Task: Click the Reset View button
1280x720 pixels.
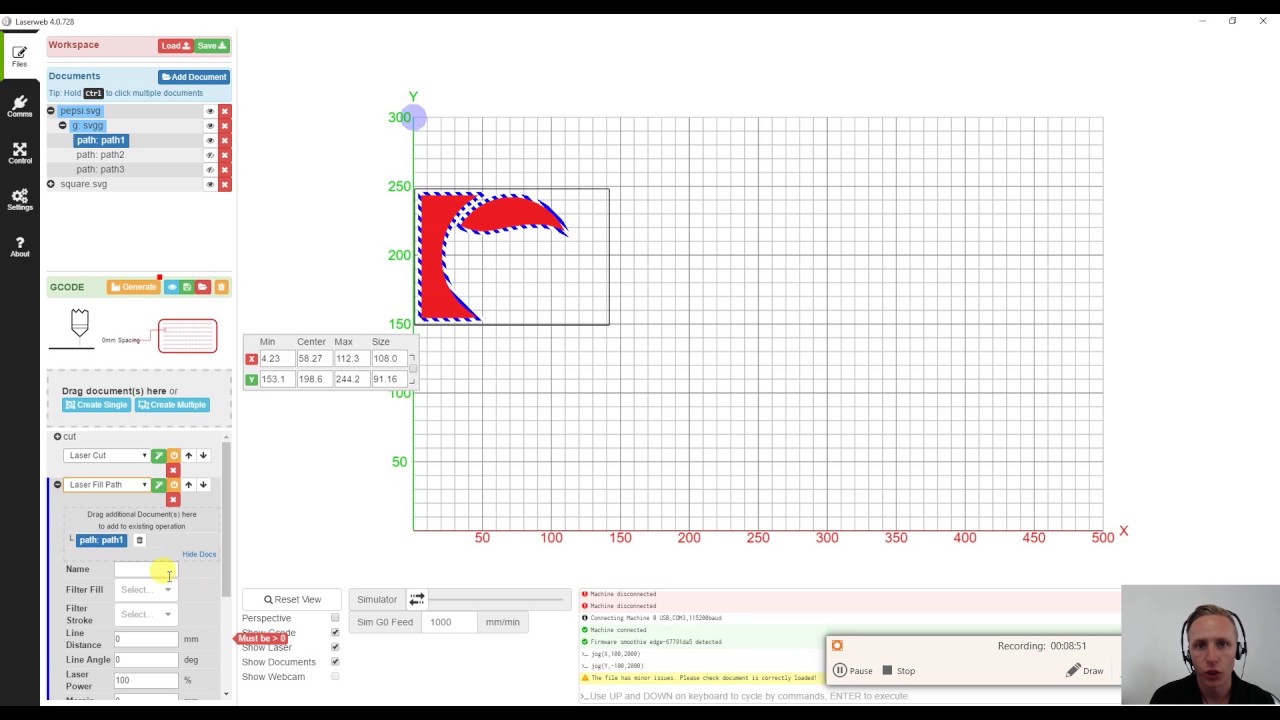Action: point(292,600)
